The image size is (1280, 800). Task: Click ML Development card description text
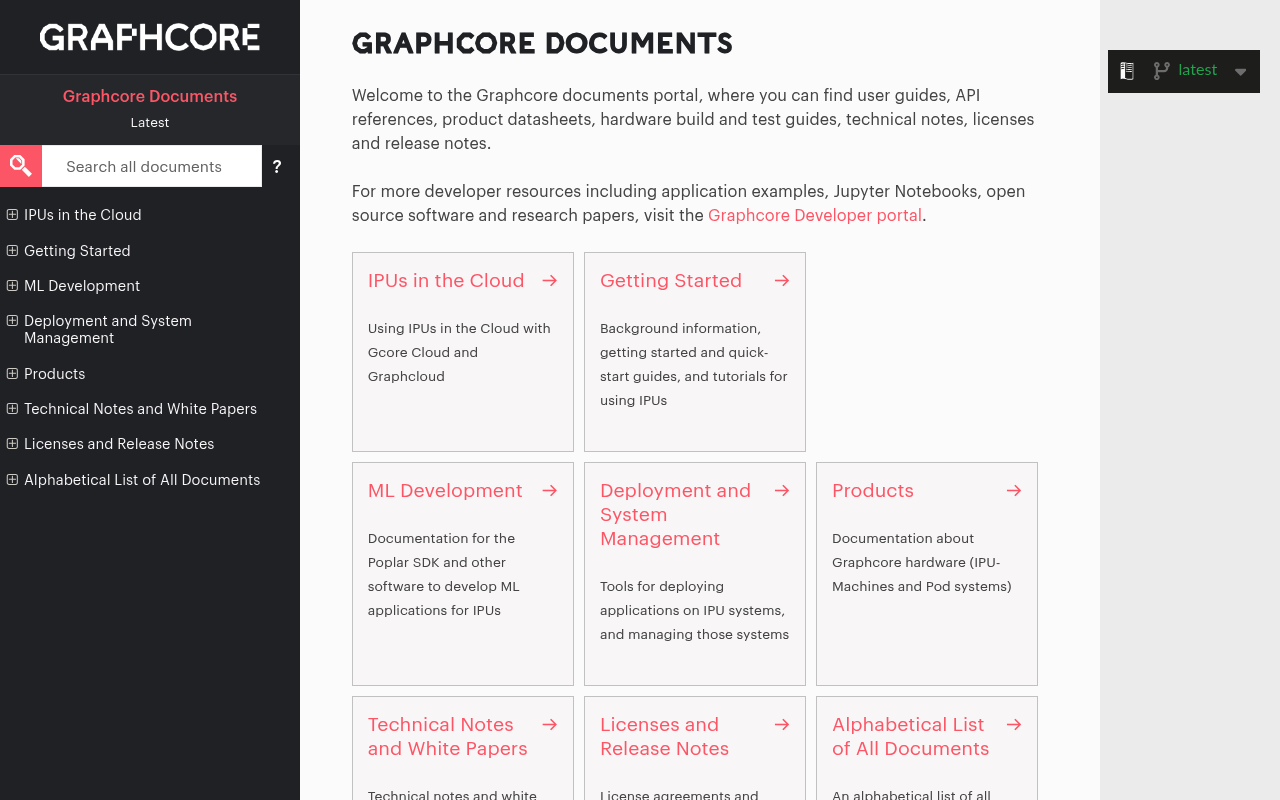[443, 575]
